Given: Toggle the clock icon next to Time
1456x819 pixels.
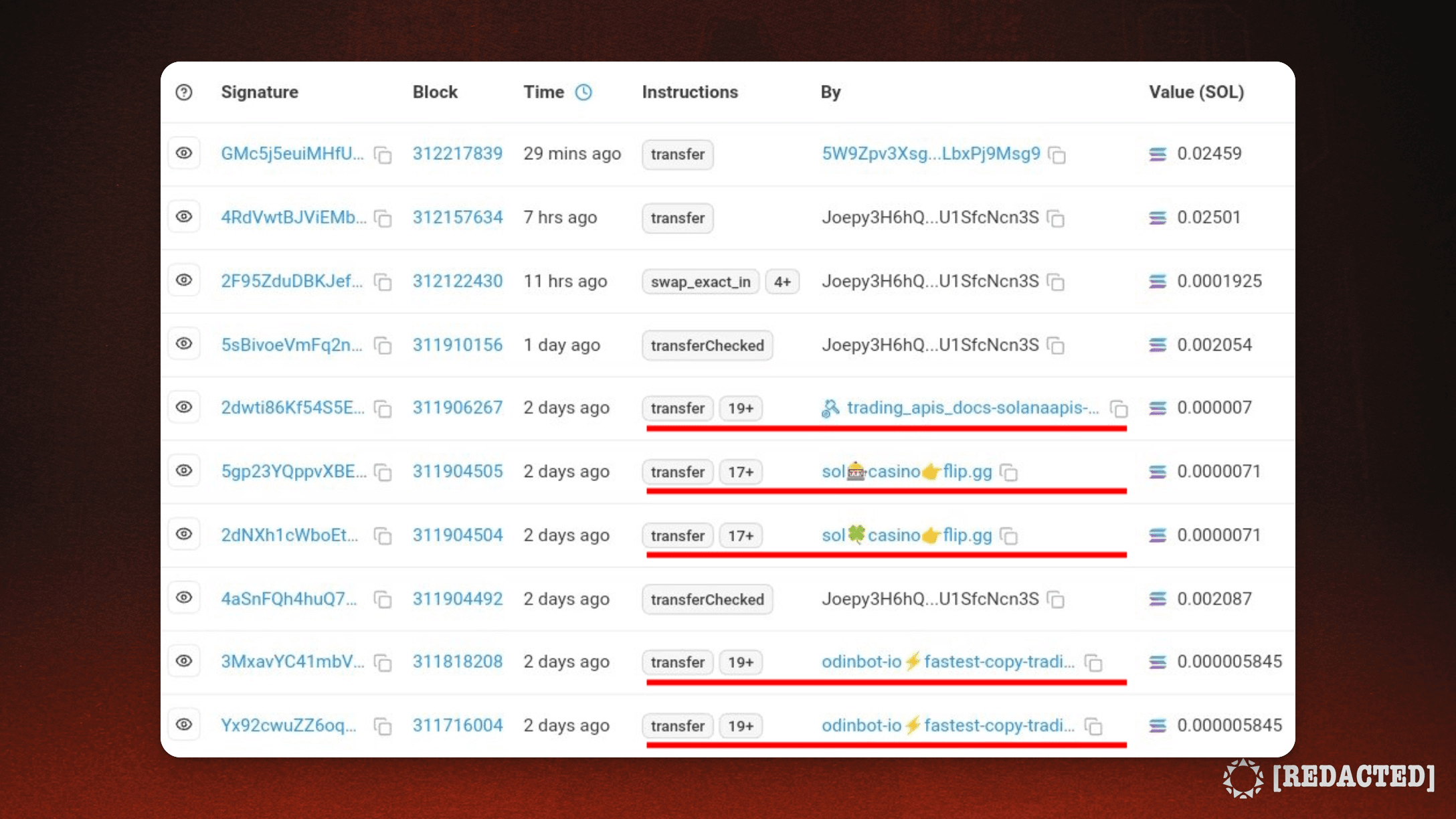Looking at the screenshot, I should pyautogui.click(x=583, y=92).
